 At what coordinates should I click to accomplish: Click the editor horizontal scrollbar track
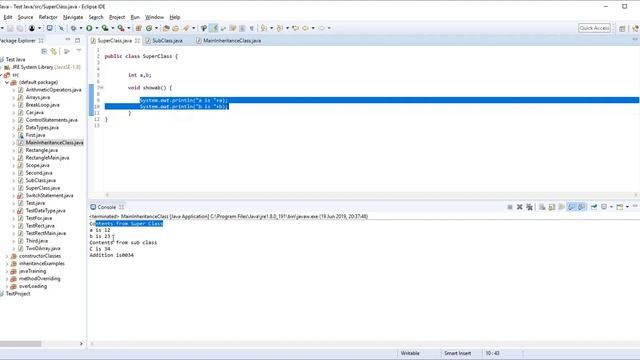pyautogui.click(x=371, y=195)
